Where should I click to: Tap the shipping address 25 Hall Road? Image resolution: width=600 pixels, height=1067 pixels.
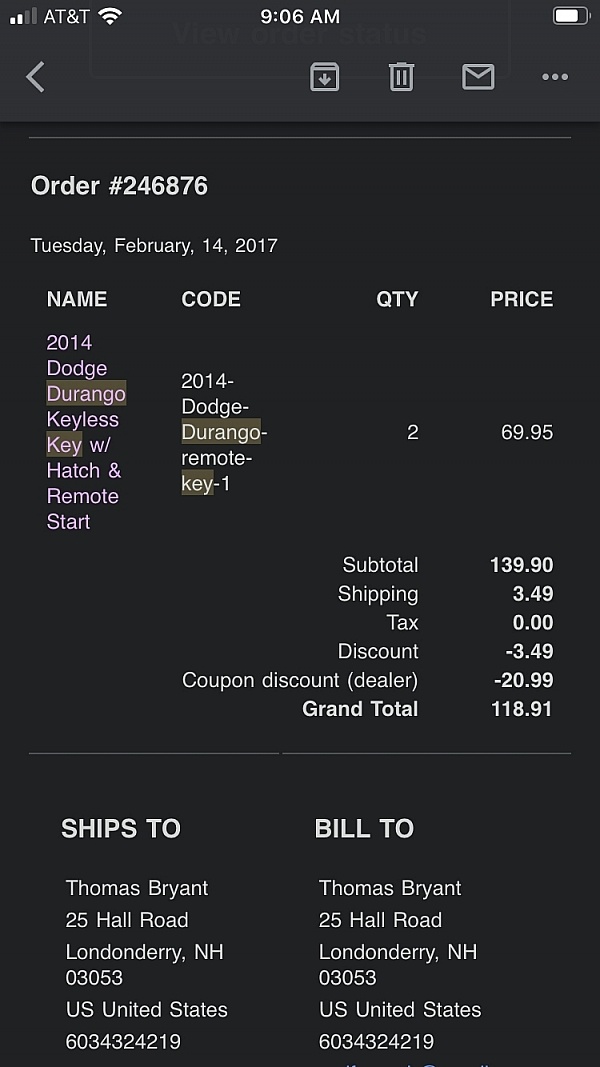127,920
